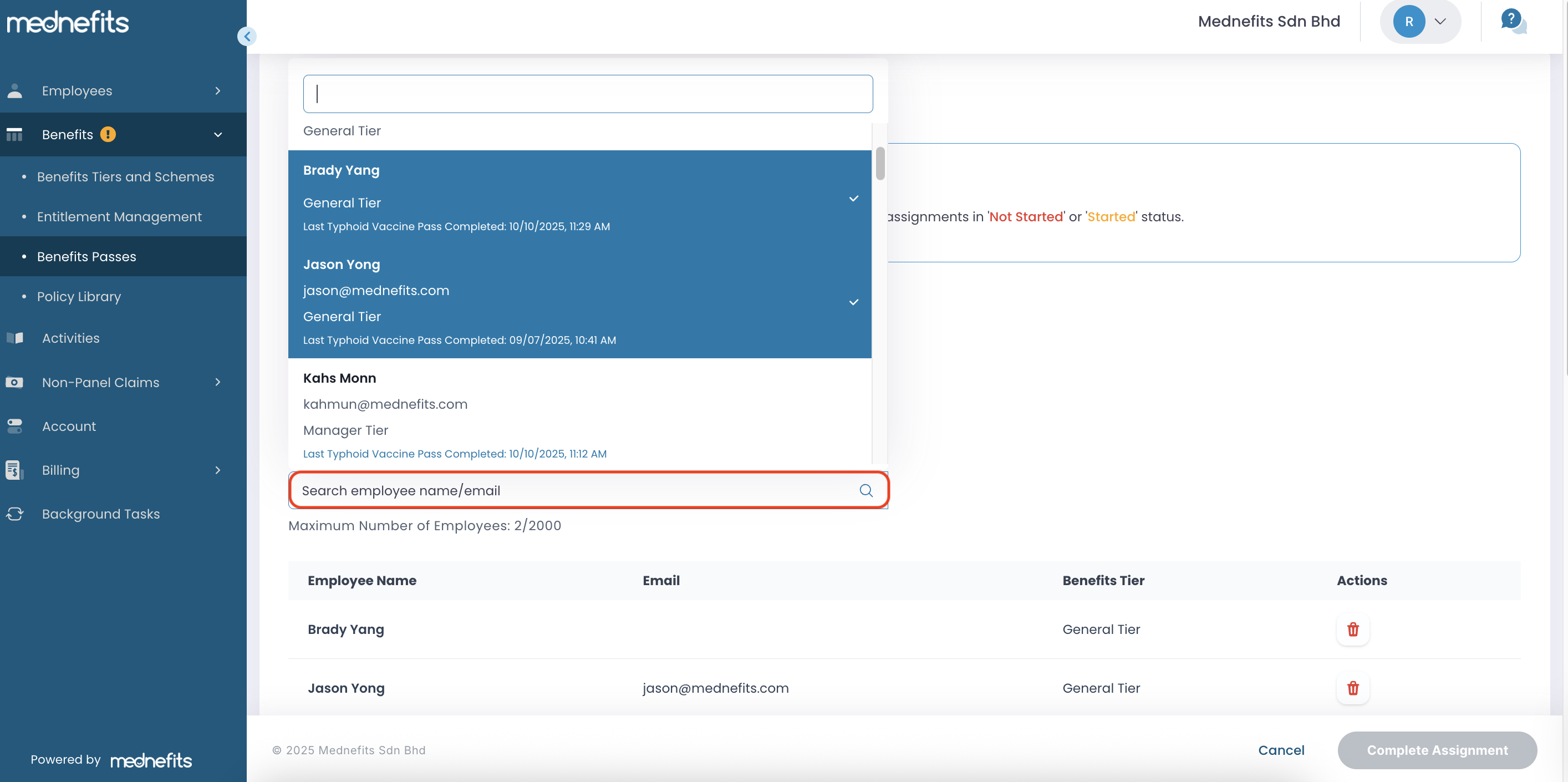Image resolution: width=1568 pixels, height=782 pixels.
Task: Open the account dropdown arrow
Action: click(1440, 21)
